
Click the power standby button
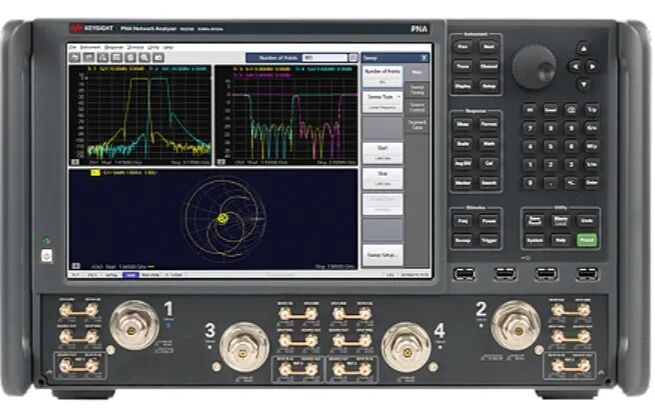coord(46,255)
